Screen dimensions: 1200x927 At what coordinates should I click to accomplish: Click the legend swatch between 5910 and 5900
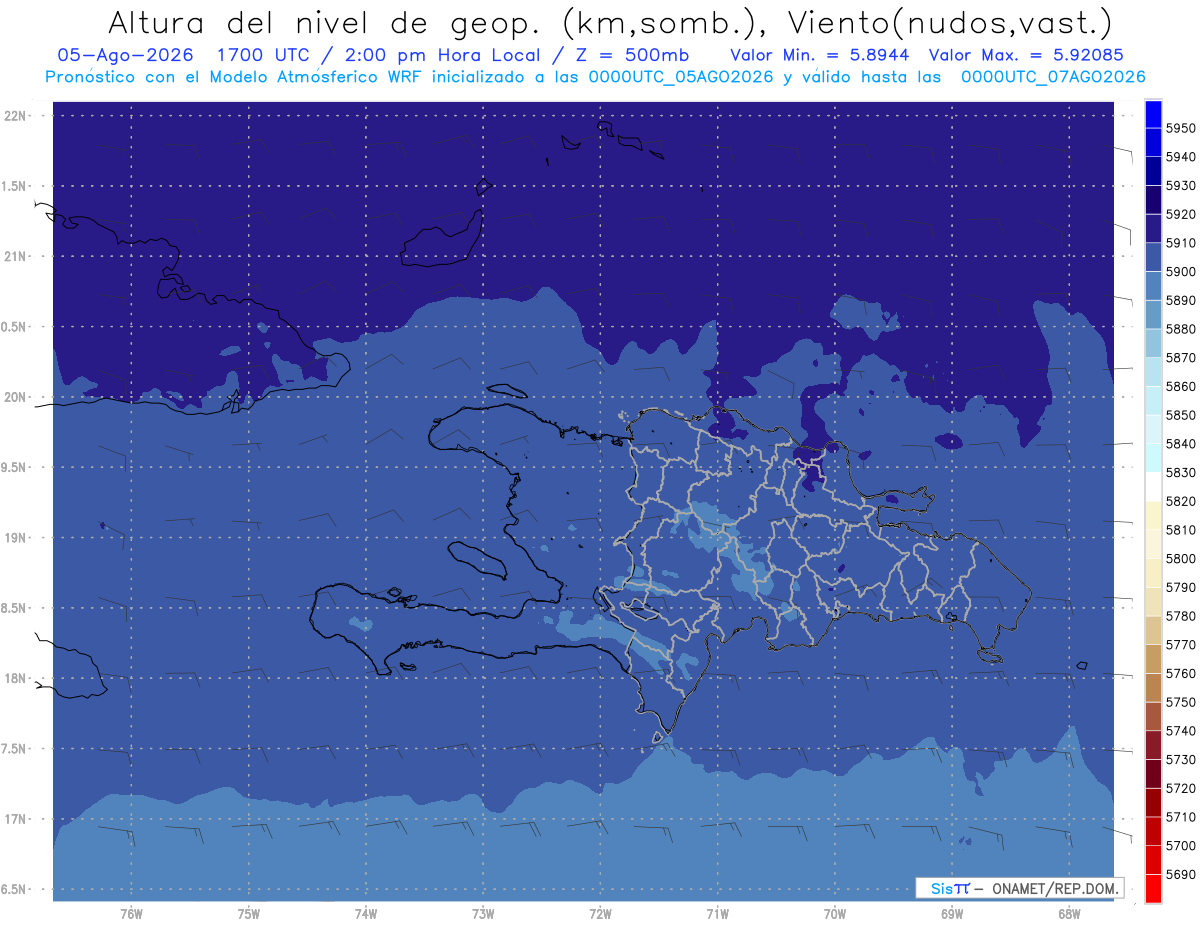coord(1153,258)
